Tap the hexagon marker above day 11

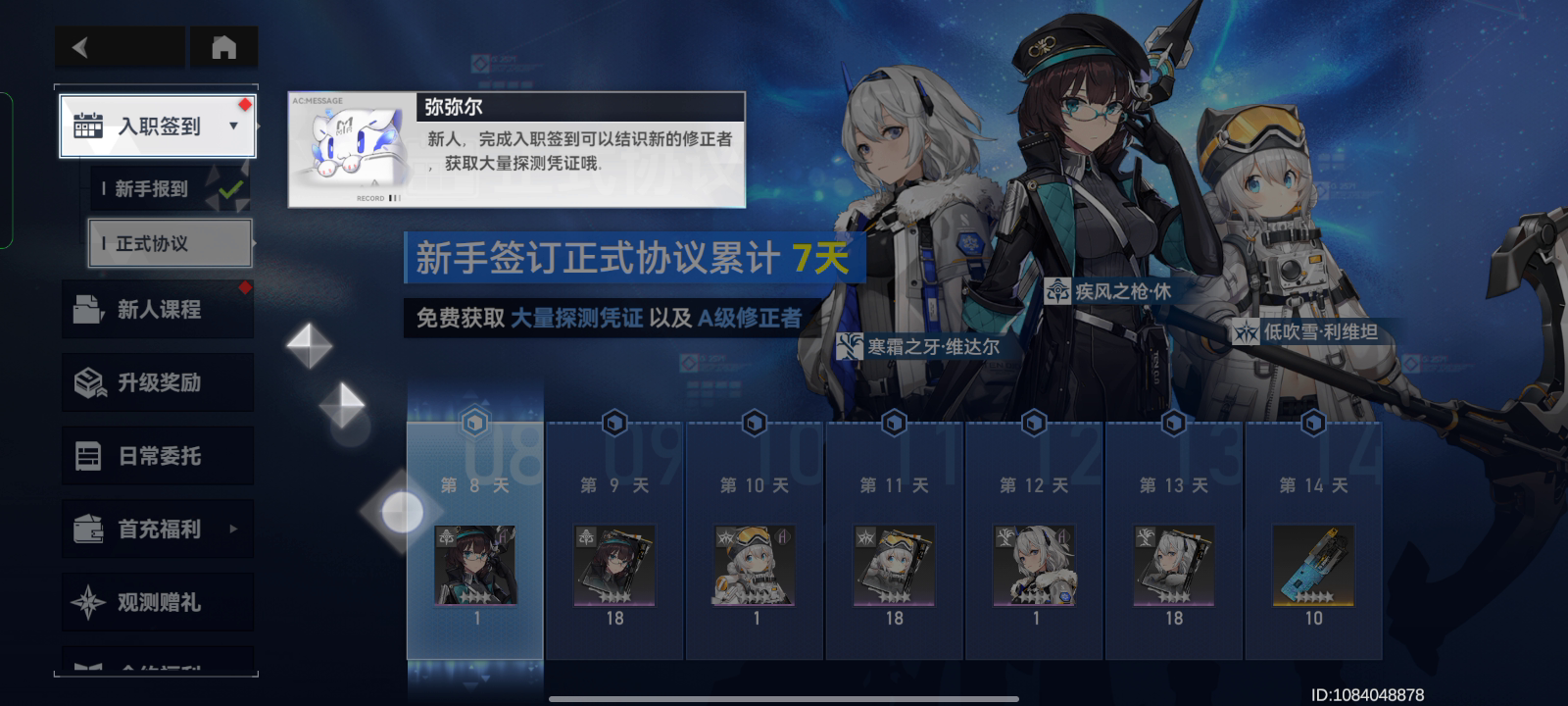coord(894,423)
